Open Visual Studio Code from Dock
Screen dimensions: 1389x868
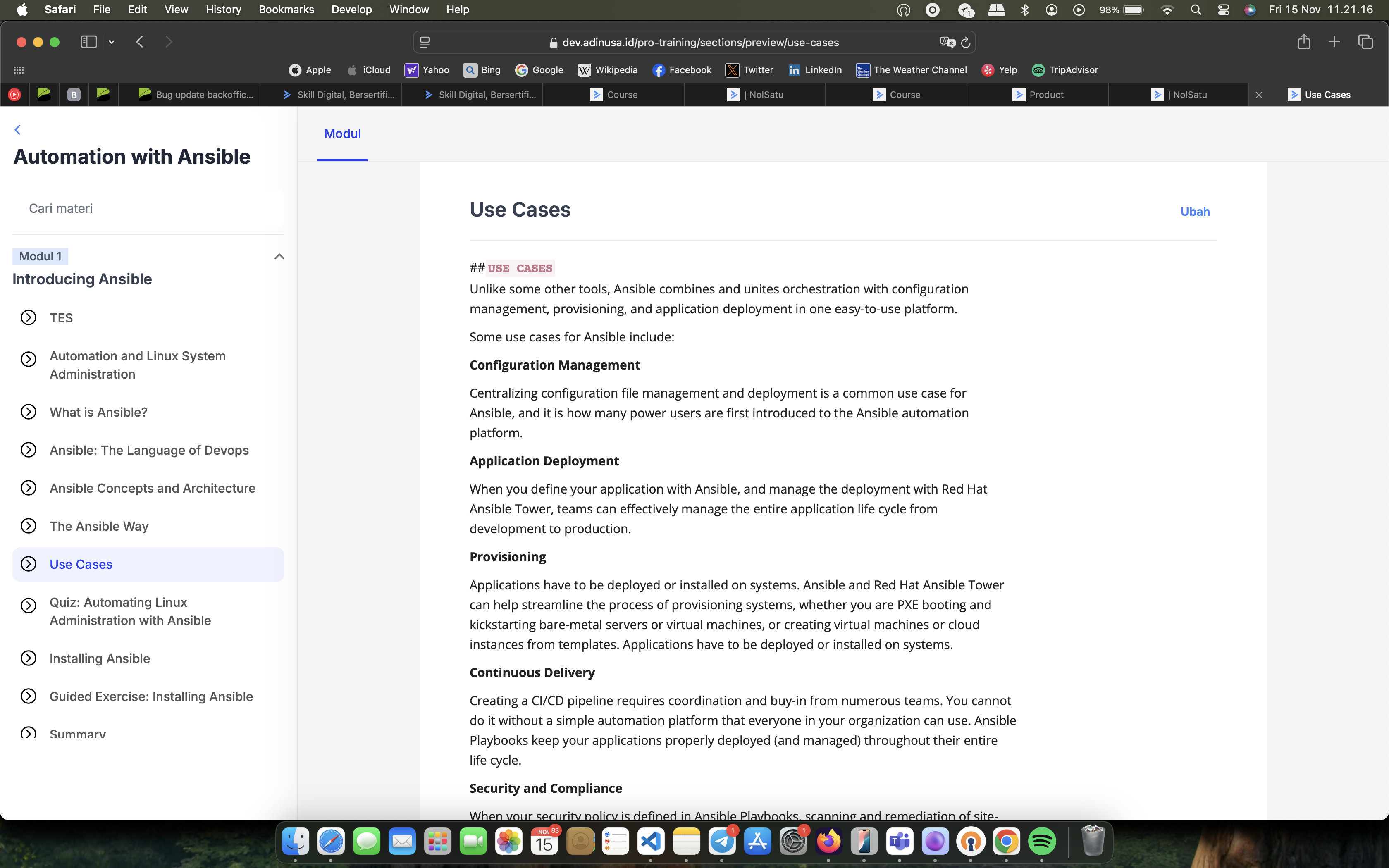(x=651, y=842)
